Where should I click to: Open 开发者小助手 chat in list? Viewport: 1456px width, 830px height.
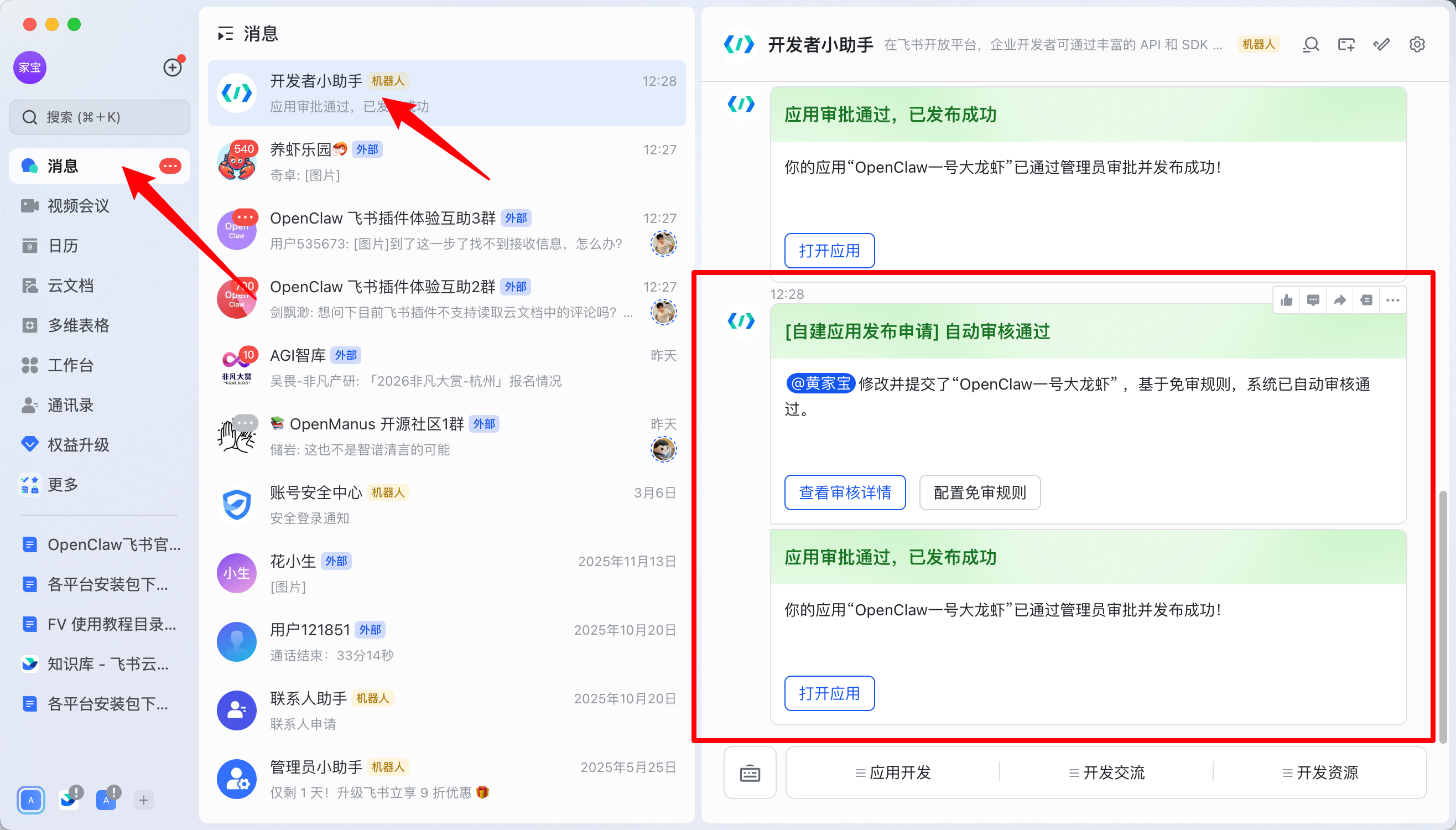tap(447, 93)
